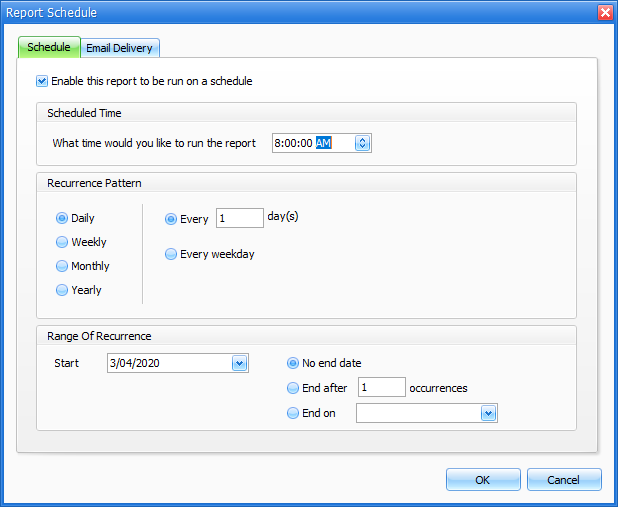Choose the Yearly recurrence pattern
The height and width of the screenshot is (507, 618).
(63, 290)
